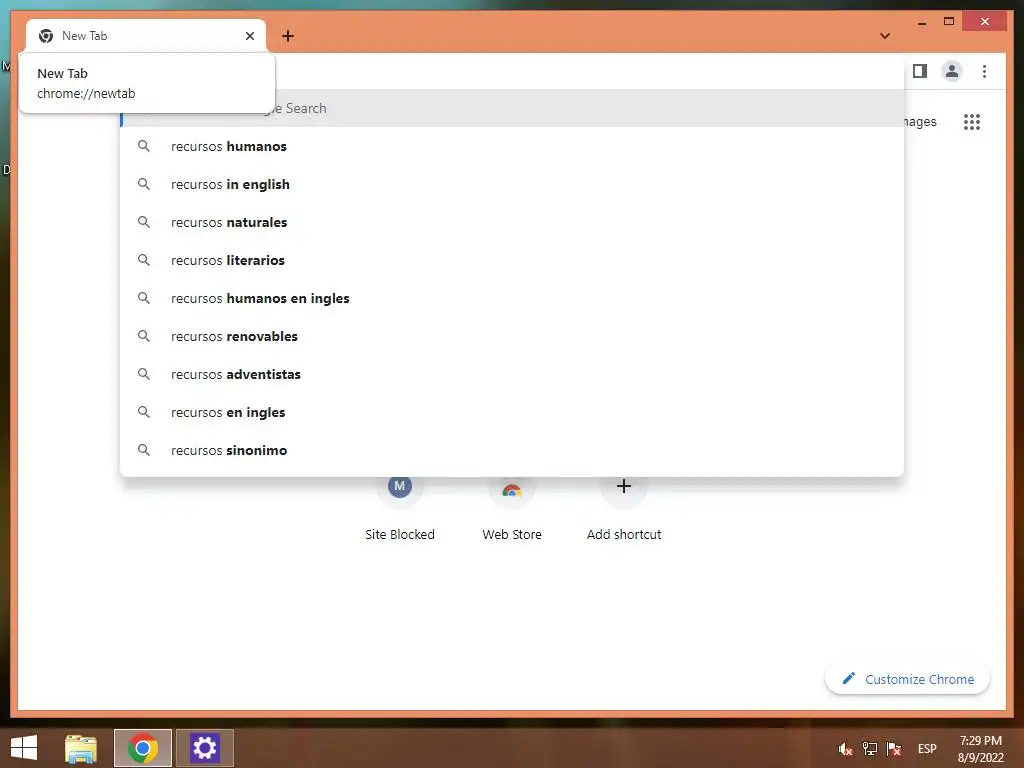Click the search field in suggestion box
This screenshot has width=1024, height=768.
point(512,108)
